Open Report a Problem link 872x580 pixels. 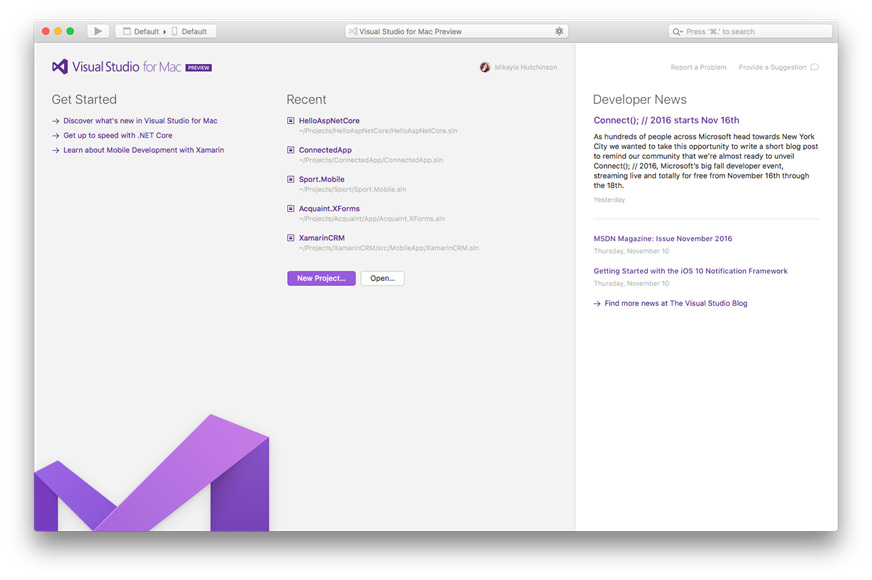698,67
